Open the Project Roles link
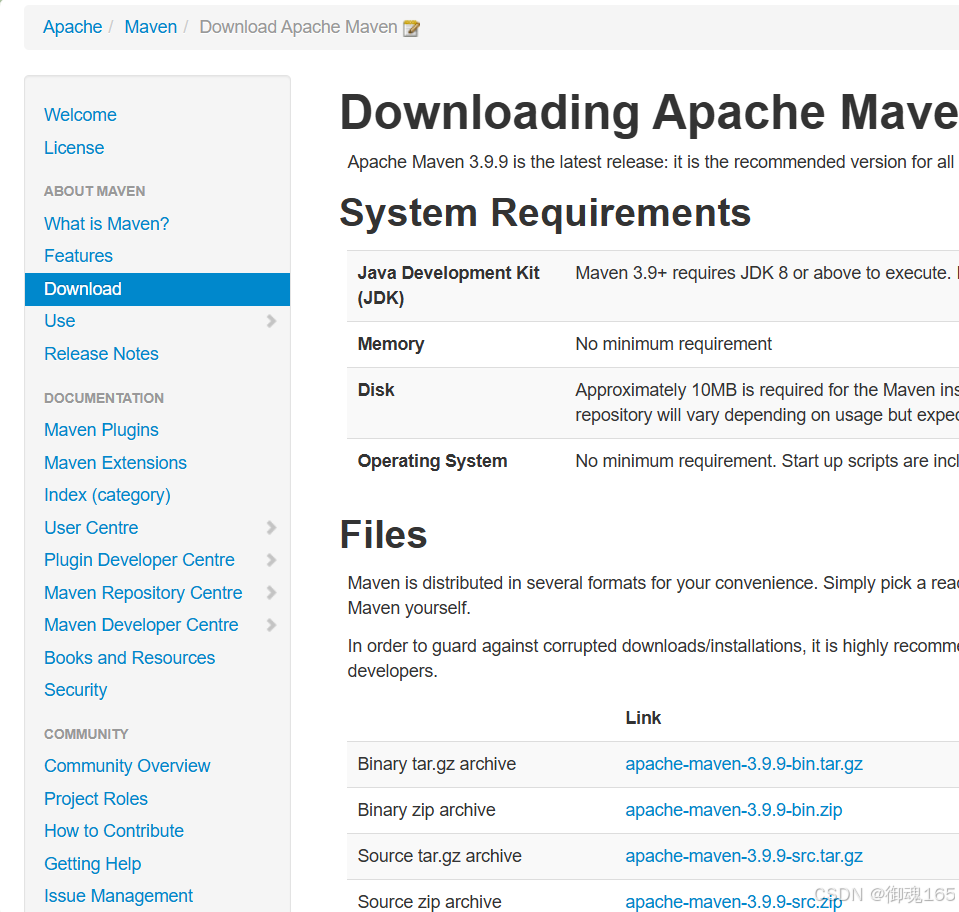This screenshot has width=959, height=912. [96, 799]
